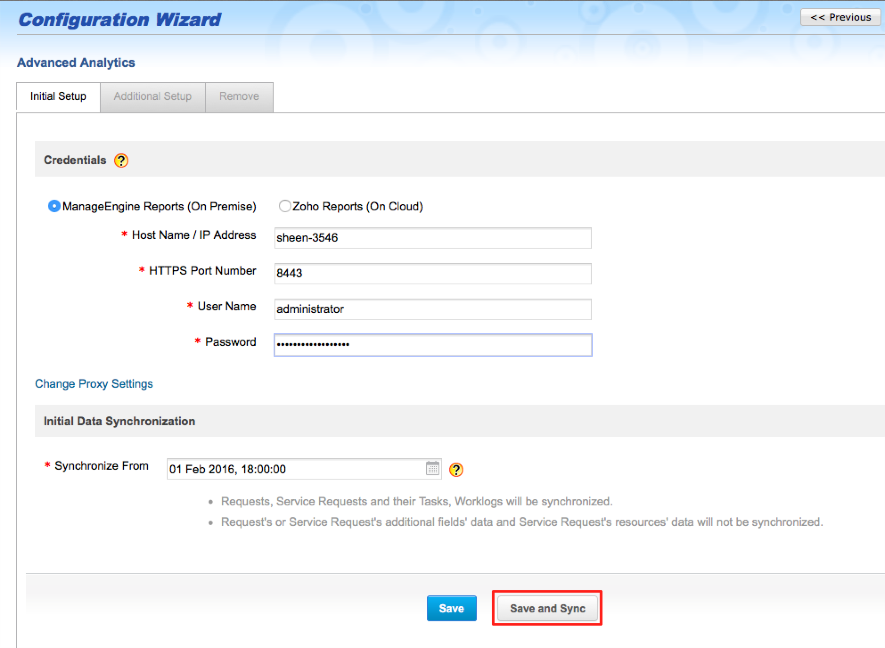Image resolution: width=885 pixels, height=648 pixels.
Task: Click the Previous button
Action: coord(840,16)
